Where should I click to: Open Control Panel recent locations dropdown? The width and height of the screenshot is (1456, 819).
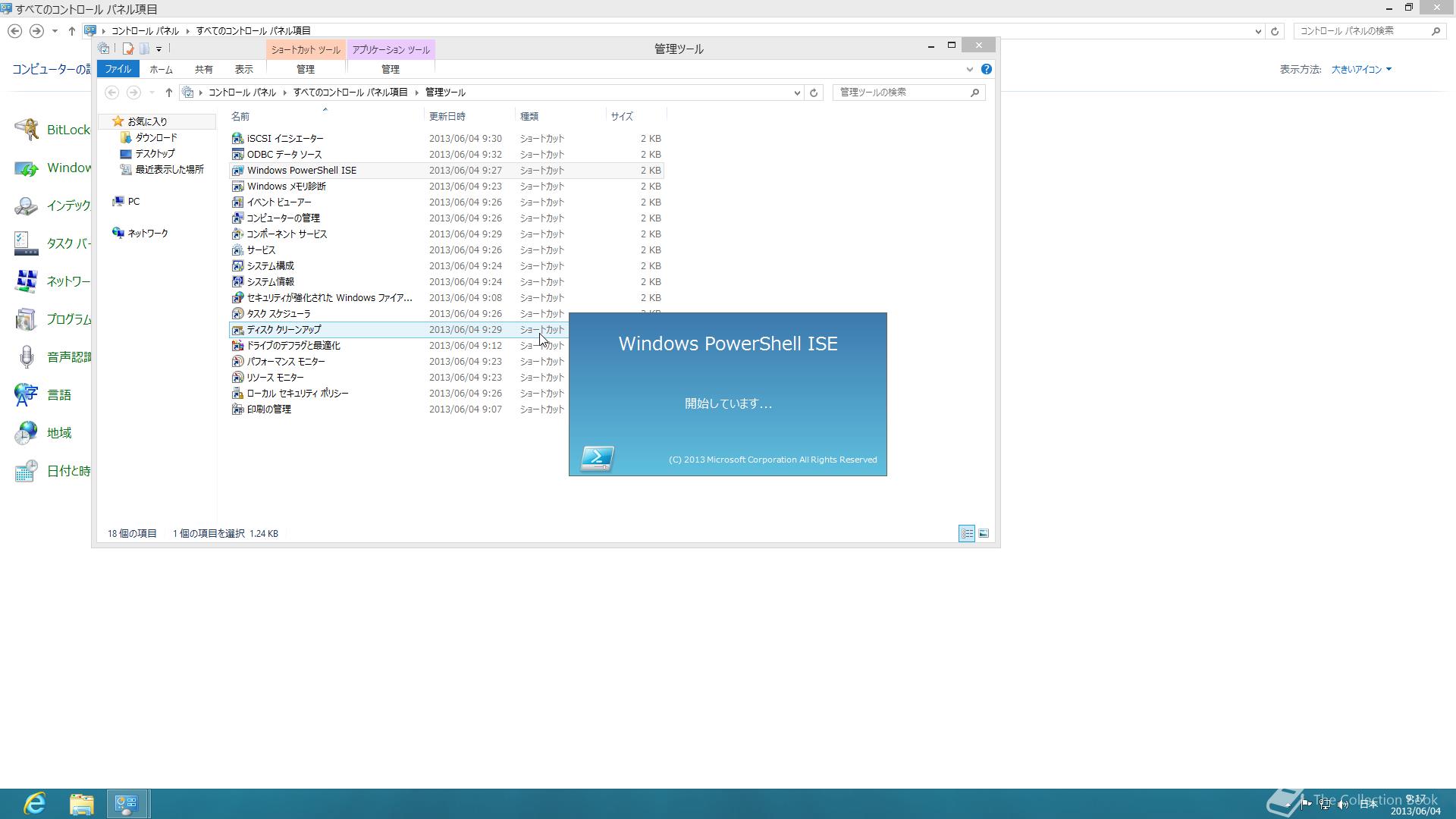click(x=55, y=31)
